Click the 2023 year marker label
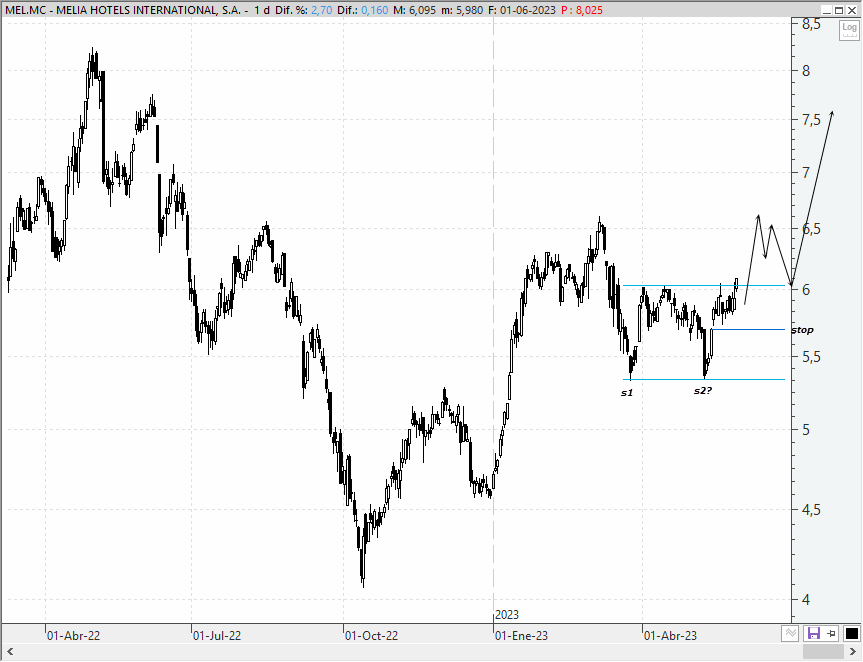 click(507, 615)
